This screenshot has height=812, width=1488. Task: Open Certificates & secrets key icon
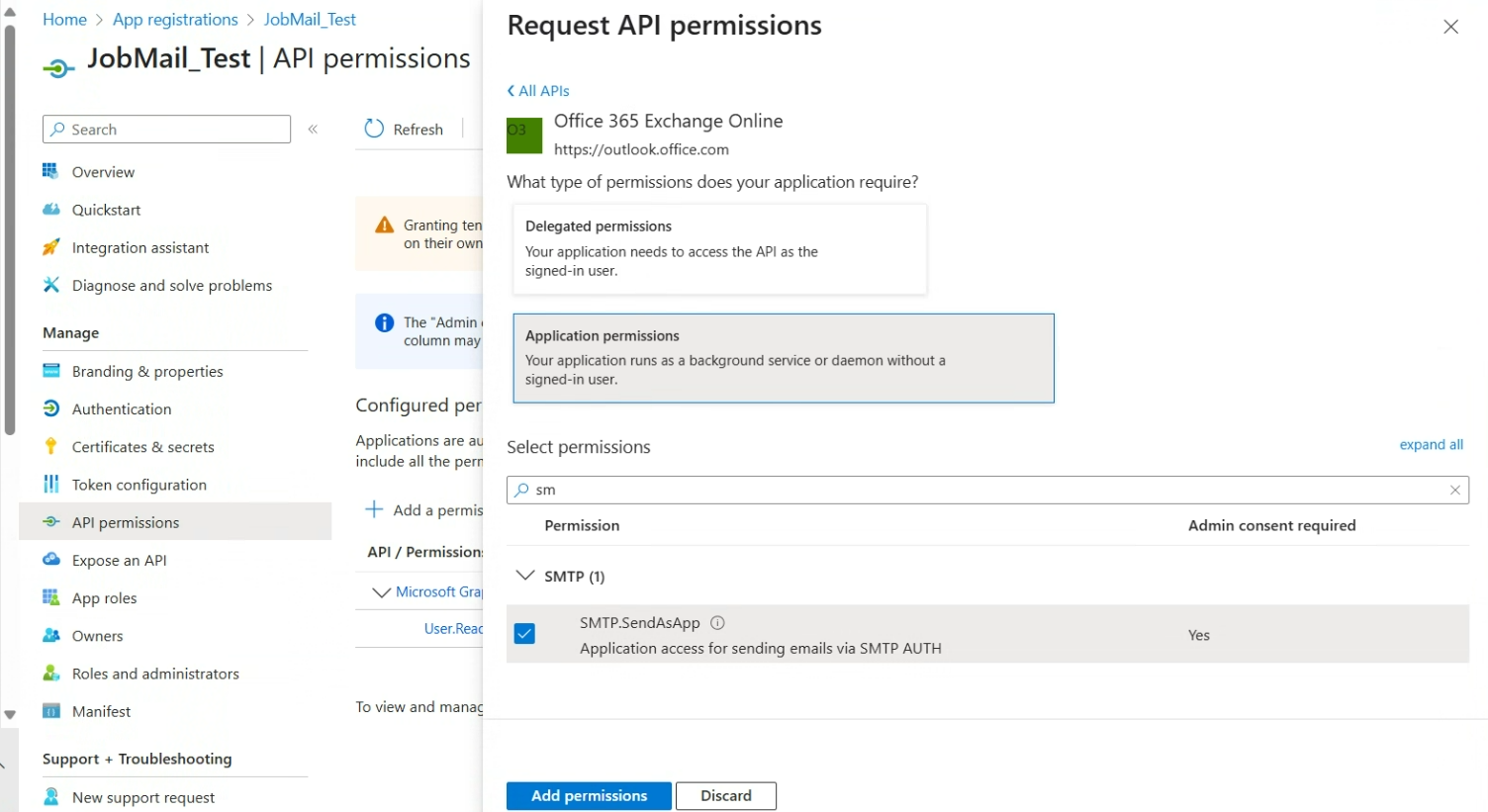(51, 446)
